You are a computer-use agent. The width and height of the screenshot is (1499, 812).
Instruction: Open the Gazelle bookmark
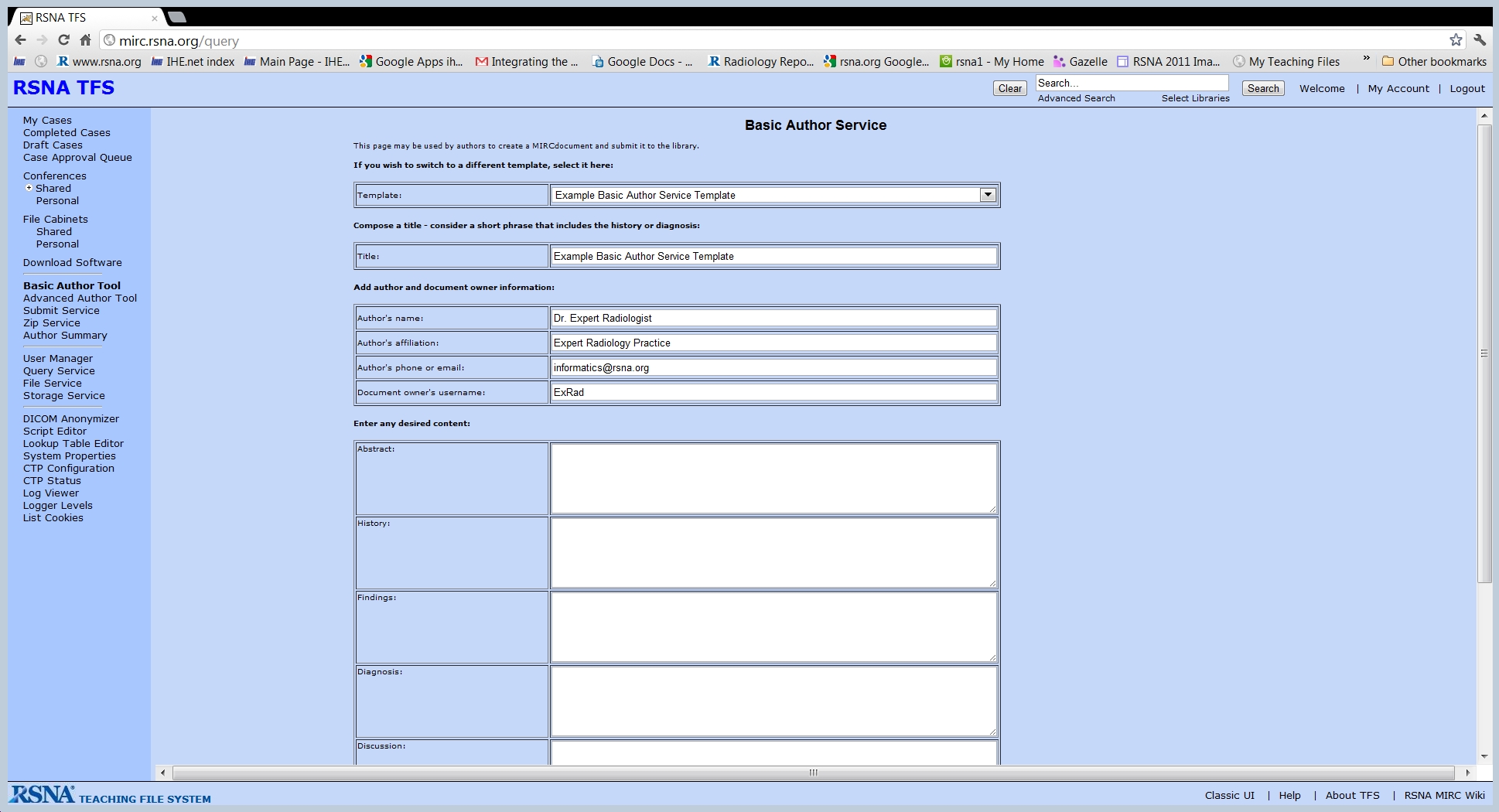click(1081, 62)
